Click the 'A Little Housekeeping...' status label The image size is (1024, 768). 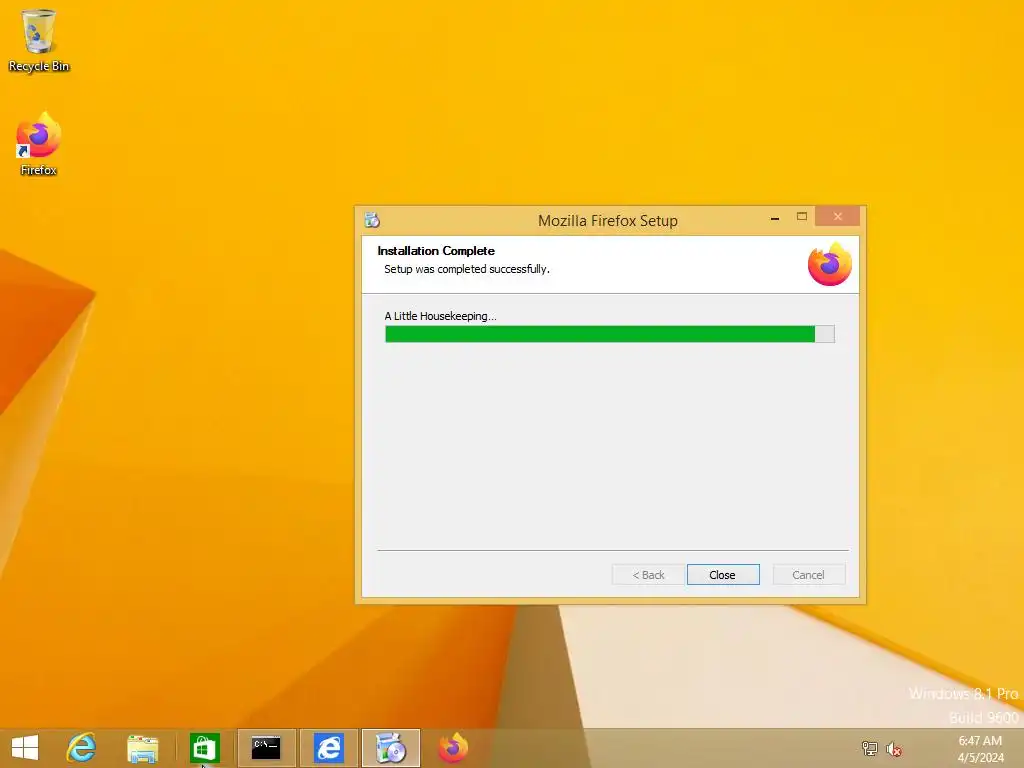tap(440, 316)
